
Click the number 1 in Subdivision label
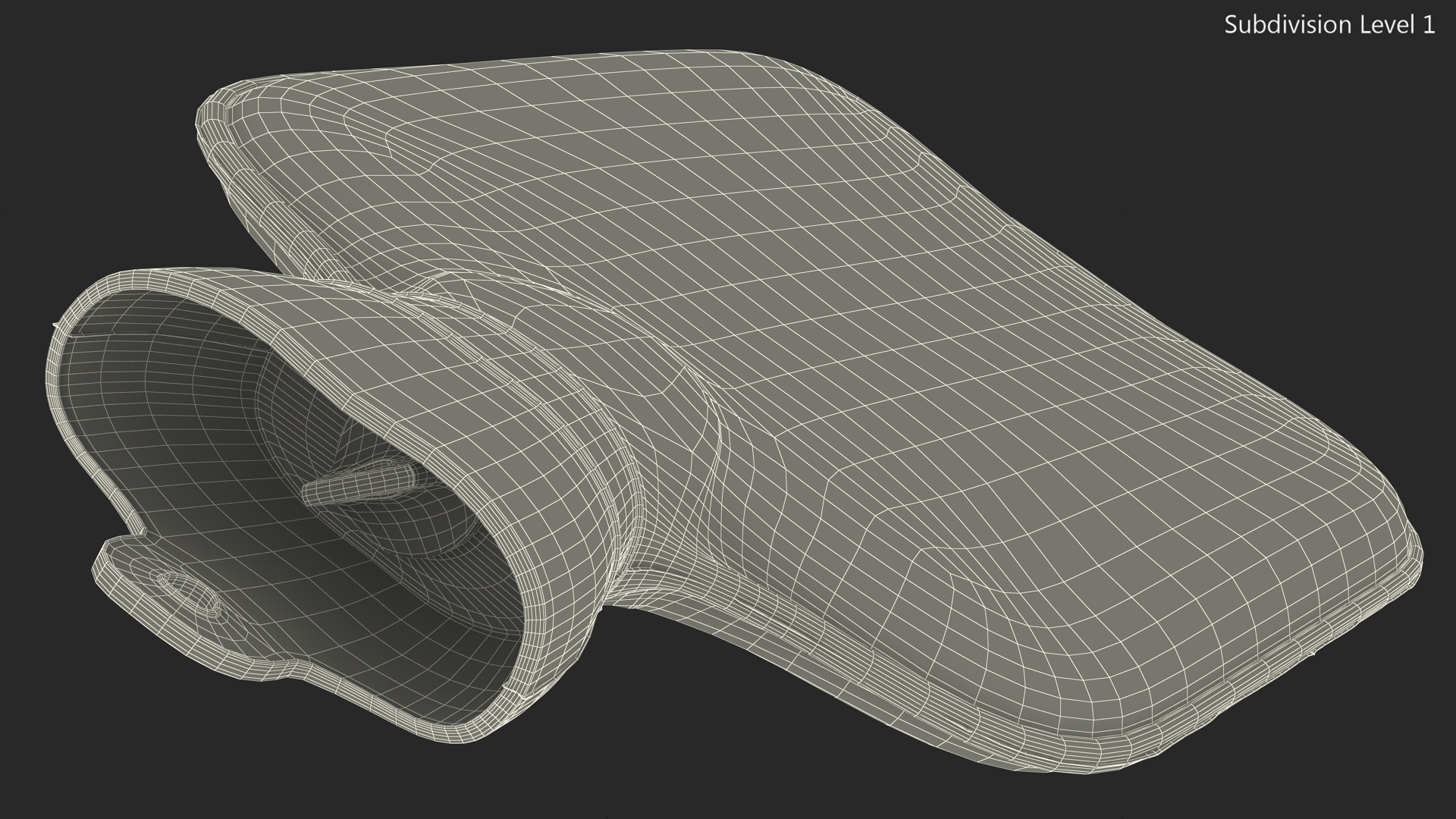1428,25
